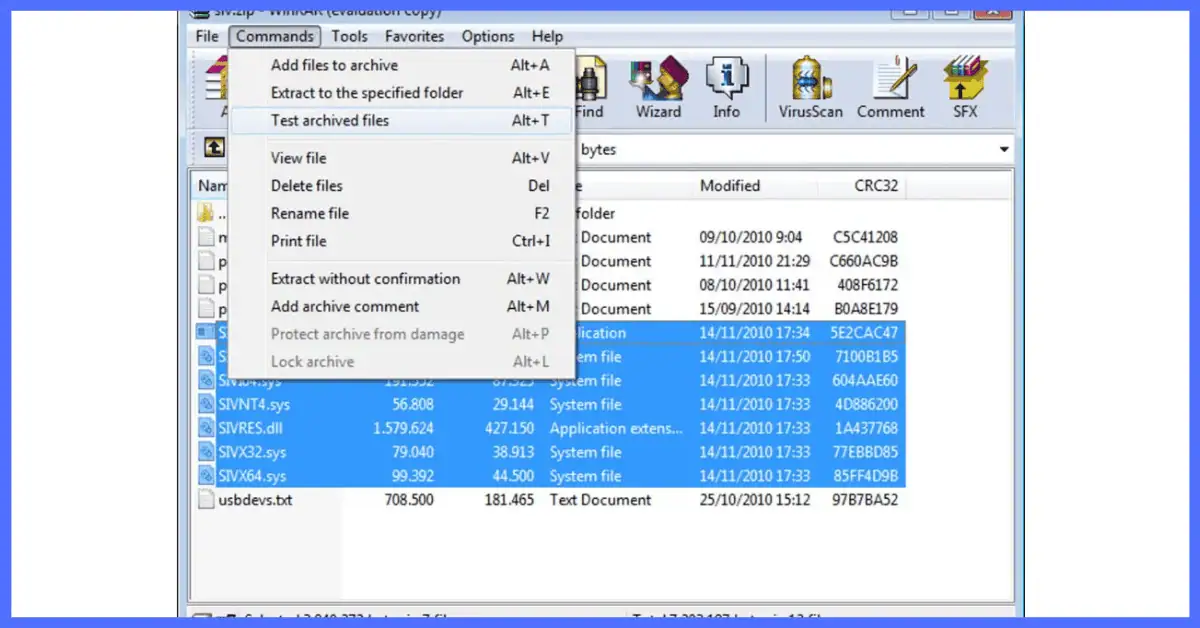Open the Help menu
Viewport: 1200px width, 628px height.
[x=547, y=36]
